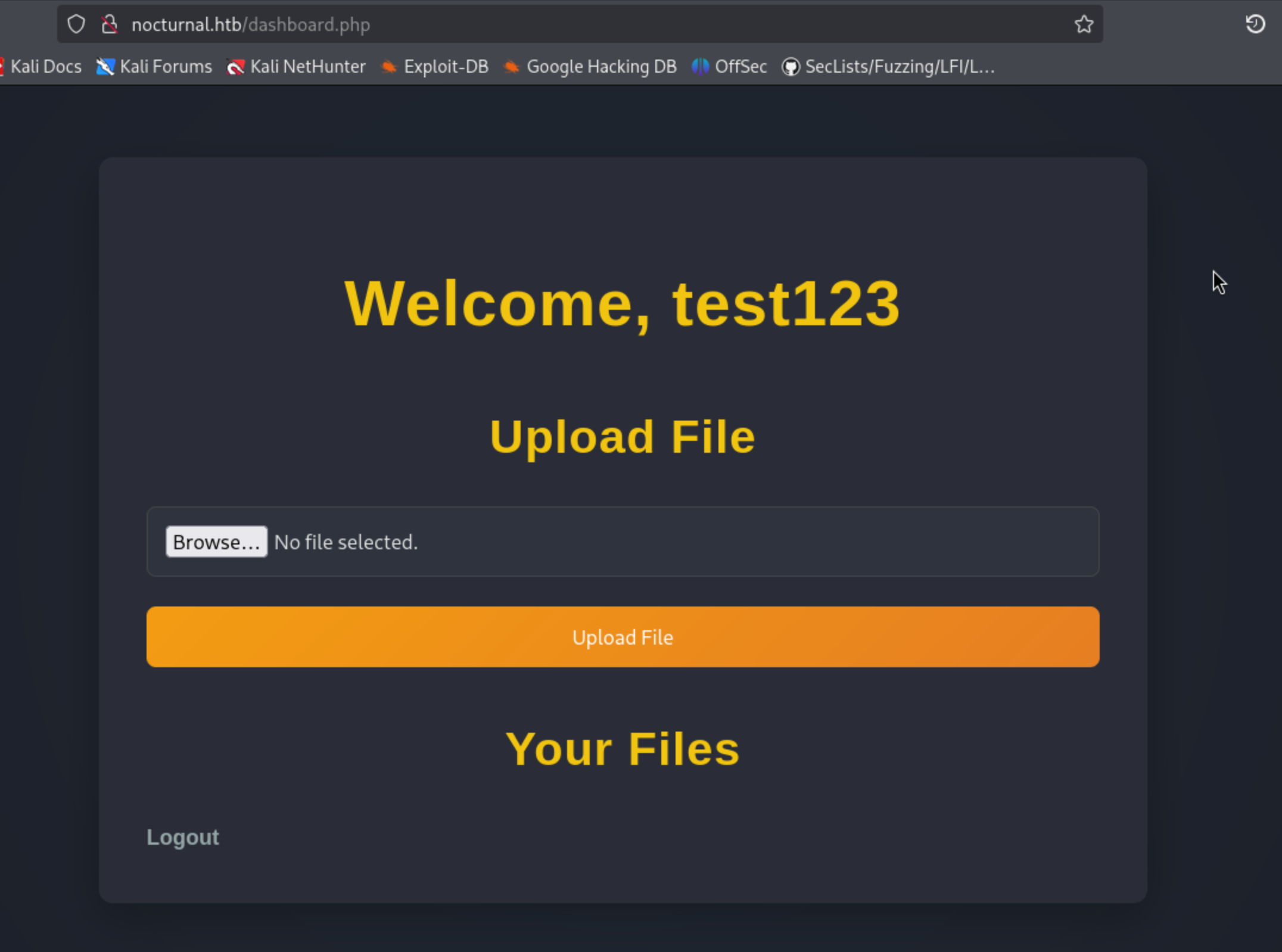The height and width of the screenshot is (952, 1282).
Task: Click the dashboard.php part of URL
Action: [x=309, y=24]
